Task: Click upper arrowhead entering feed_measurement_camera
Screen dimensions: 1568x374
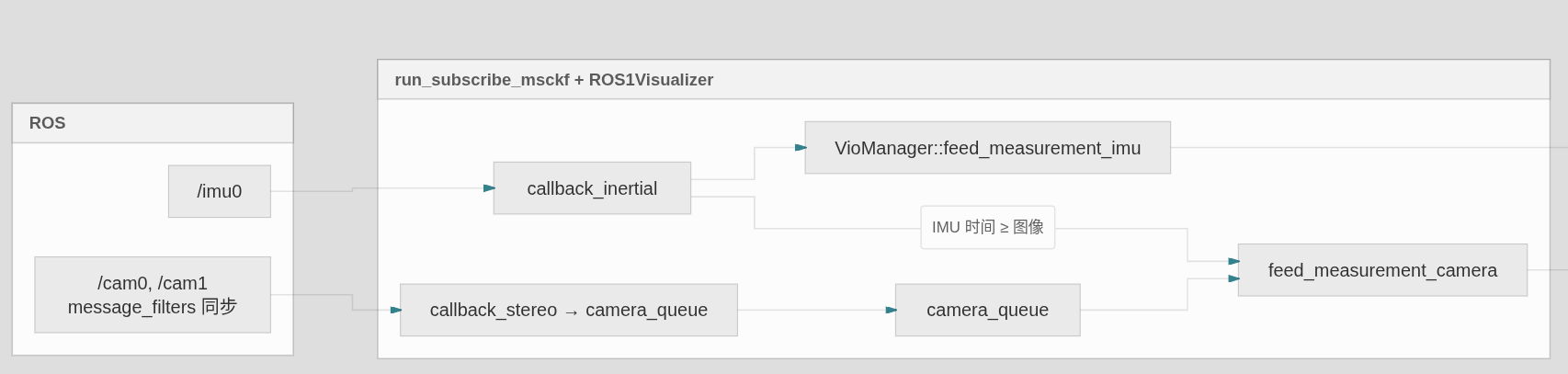Action: point(1233,261)
